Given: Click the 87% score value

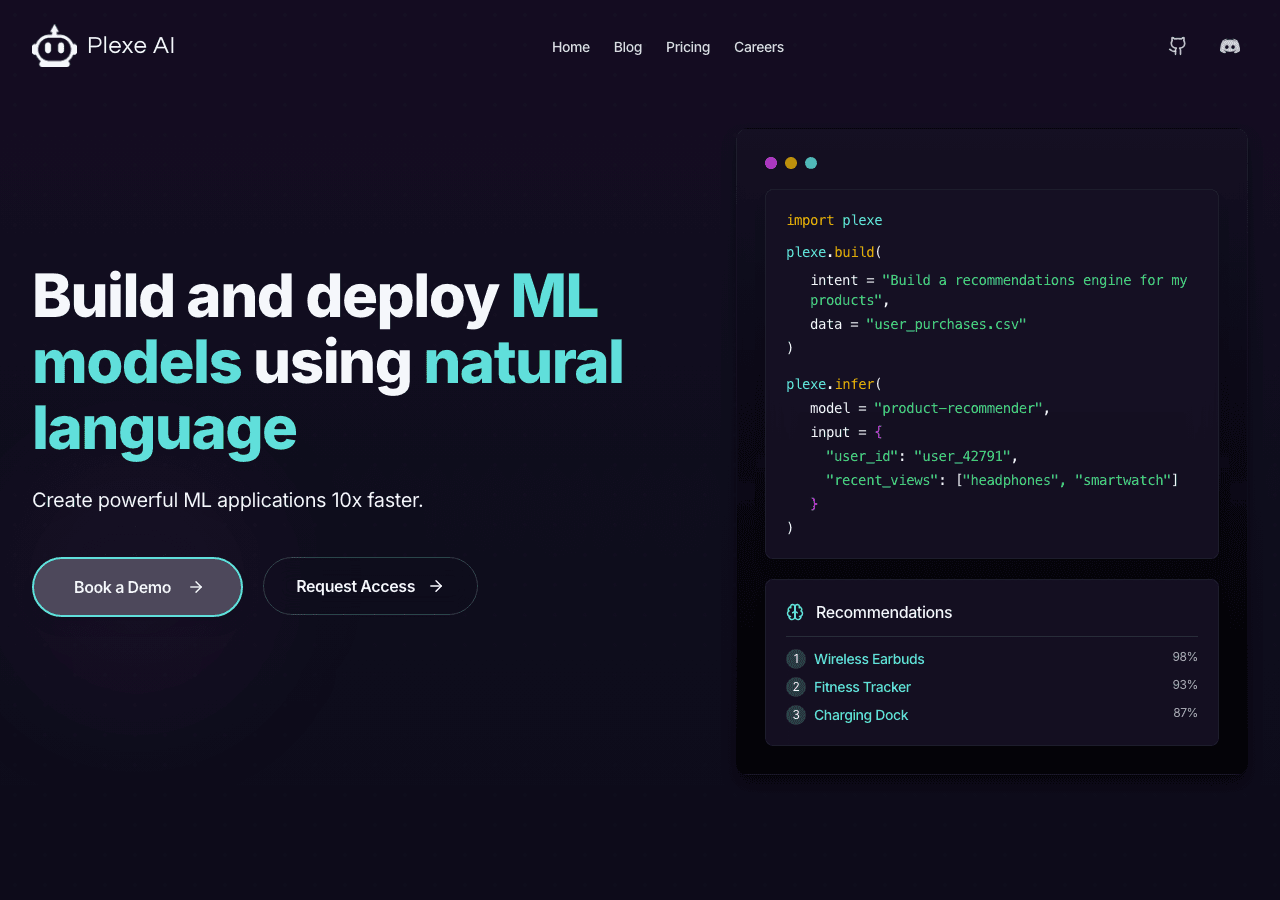Looking at the screenshot, I should click(x=1185, y=713).
